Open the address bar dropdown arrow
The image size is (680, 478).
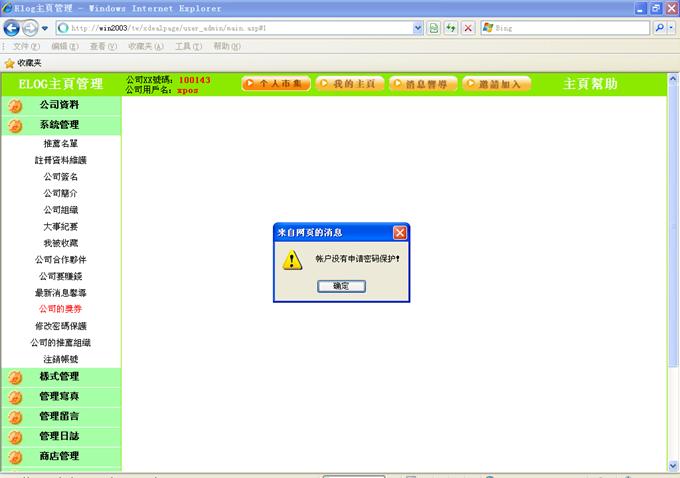[x=418, y=28]
